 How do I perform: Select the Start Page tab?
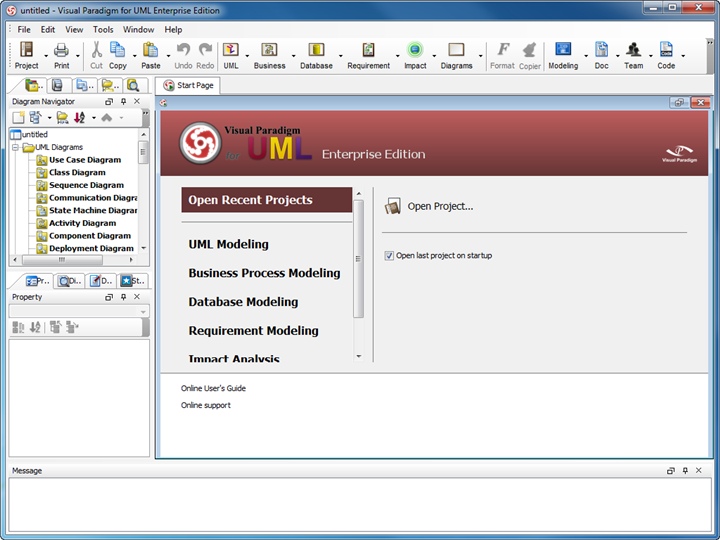click(188, 85)
